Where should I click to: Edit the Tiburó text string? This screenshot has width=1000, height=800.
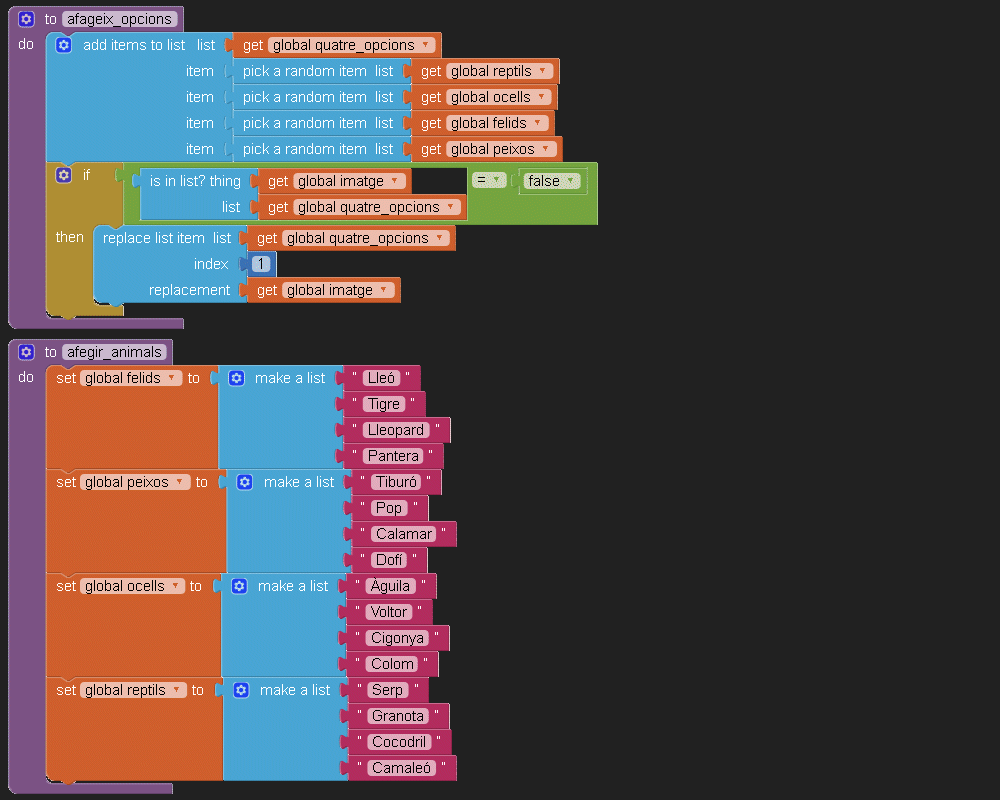(394, 482)
